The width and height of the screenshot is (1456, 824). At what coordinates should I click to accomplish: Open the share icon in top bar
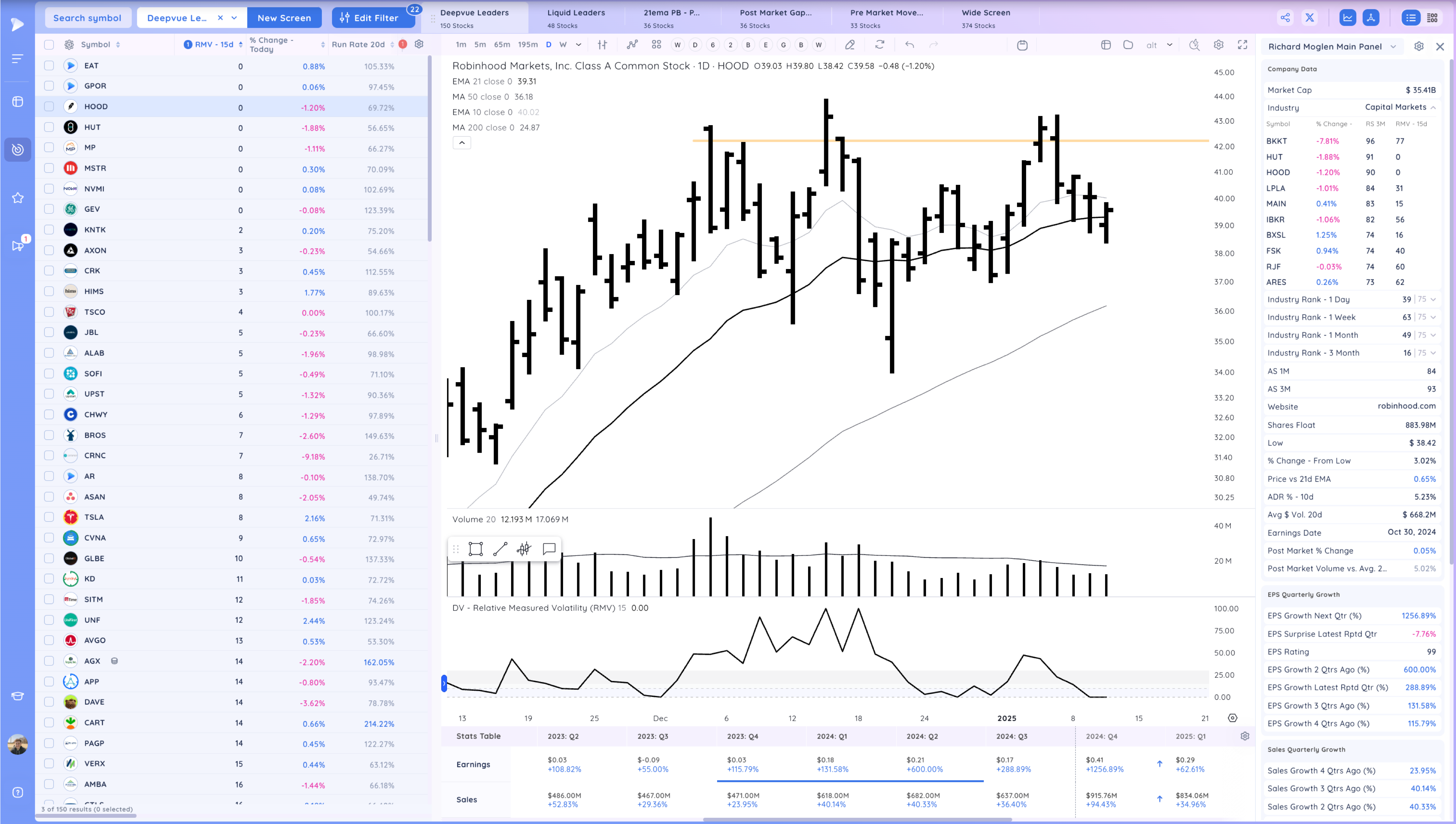[1285, 17]
